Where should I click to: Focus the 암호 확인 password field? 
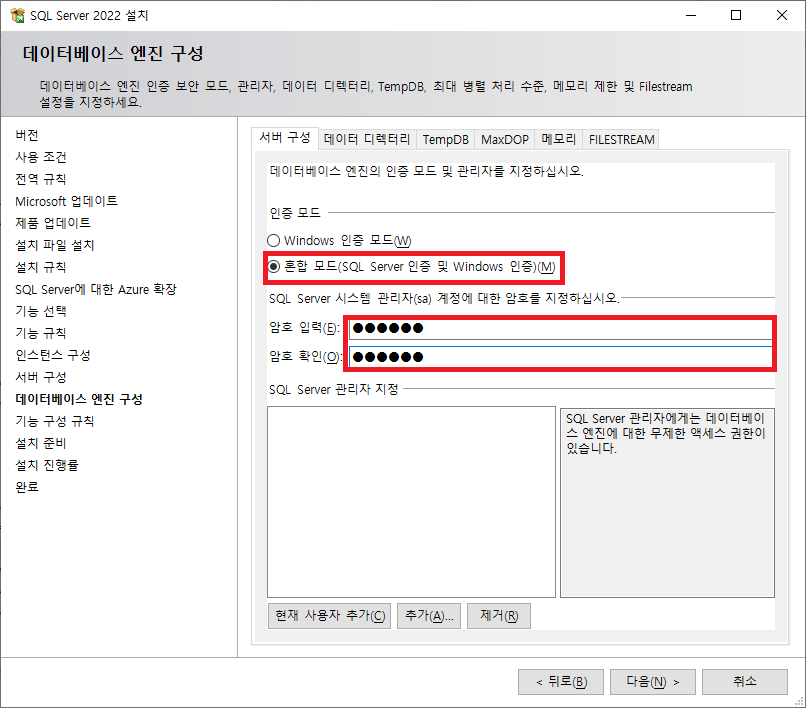tap(561, 357)
